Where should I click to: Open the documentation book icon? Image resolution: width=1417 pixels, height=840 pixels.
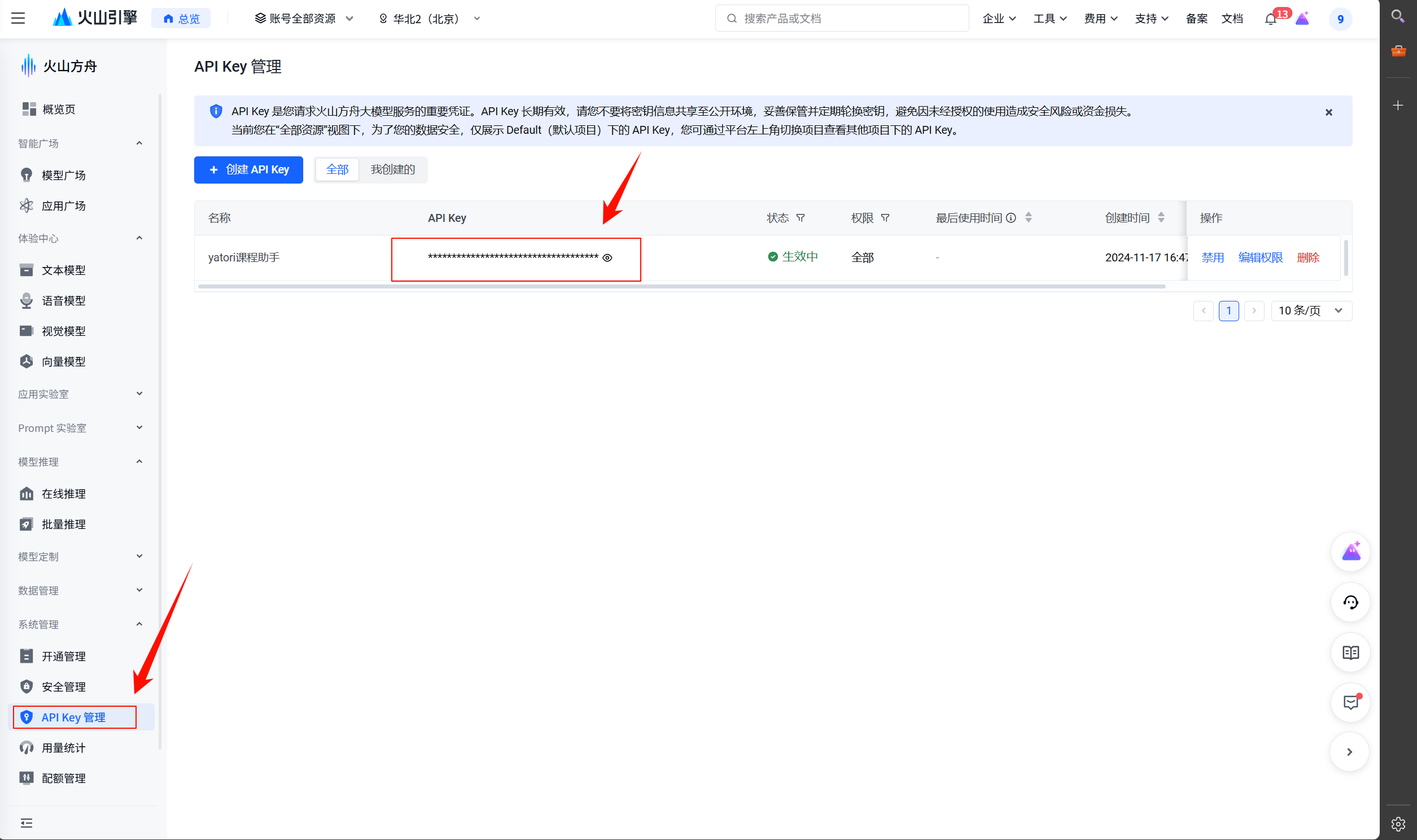point(1350,653)
